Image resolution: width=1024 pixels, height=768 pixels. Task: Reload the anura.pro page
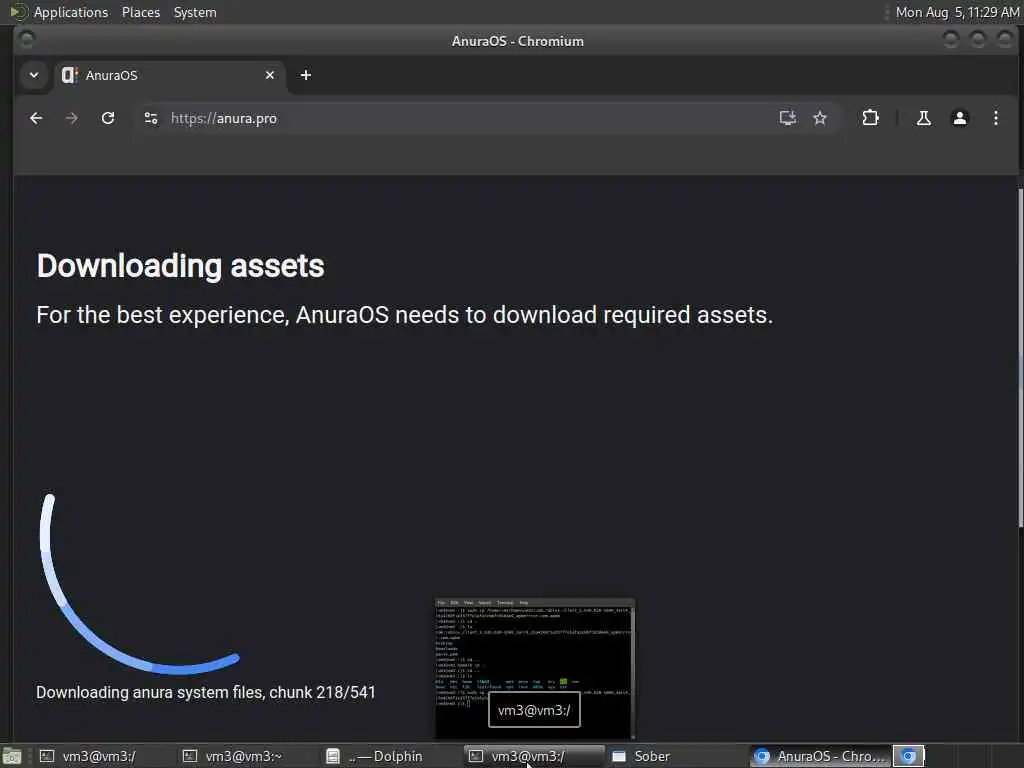click(x=108, y=118)
